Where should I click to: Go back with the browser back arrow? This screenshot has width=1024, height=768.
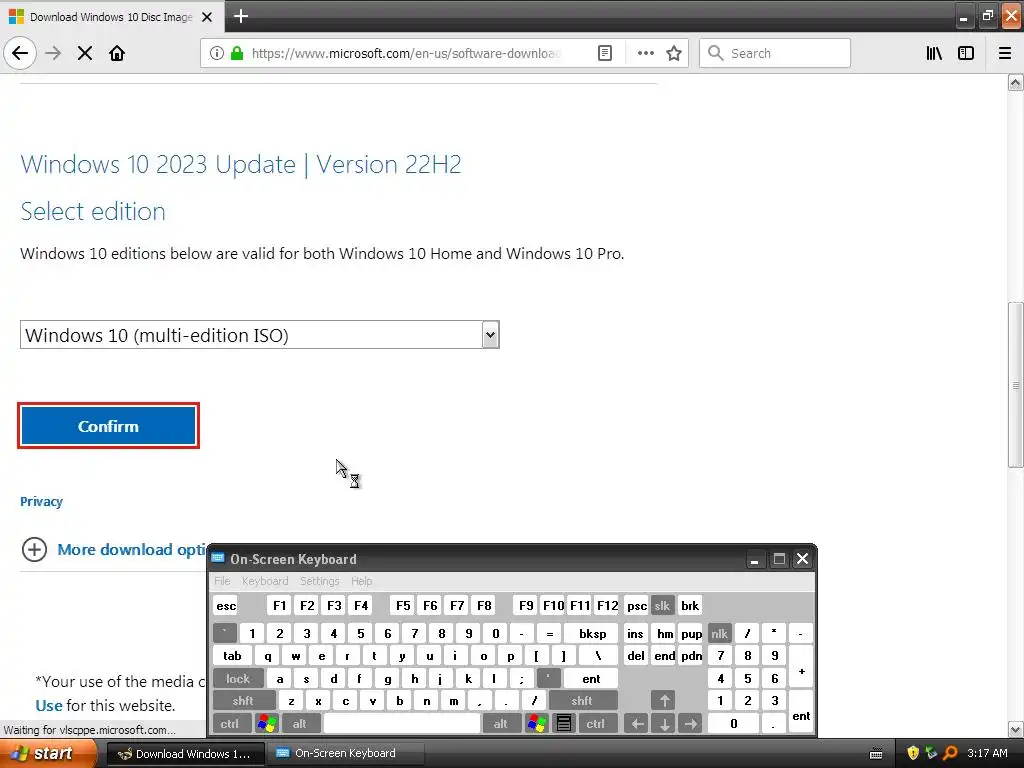[x=20, y=53]
